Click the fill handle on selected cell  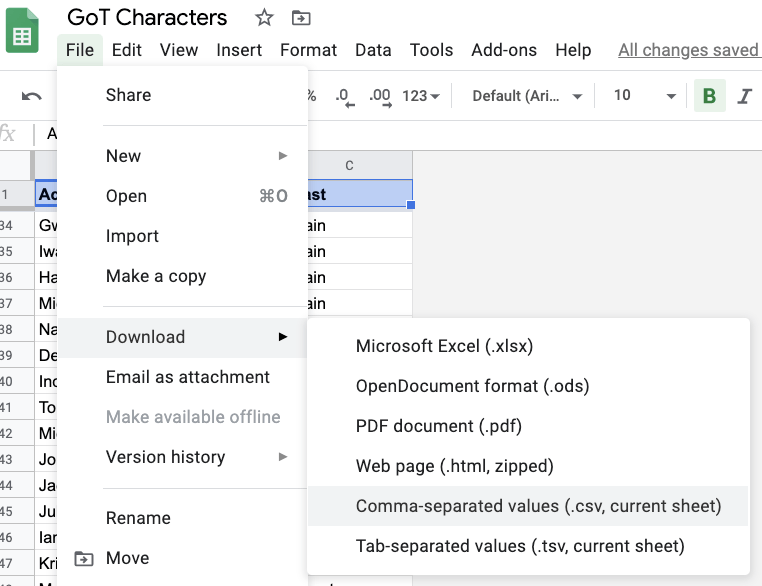click(411, 205)
